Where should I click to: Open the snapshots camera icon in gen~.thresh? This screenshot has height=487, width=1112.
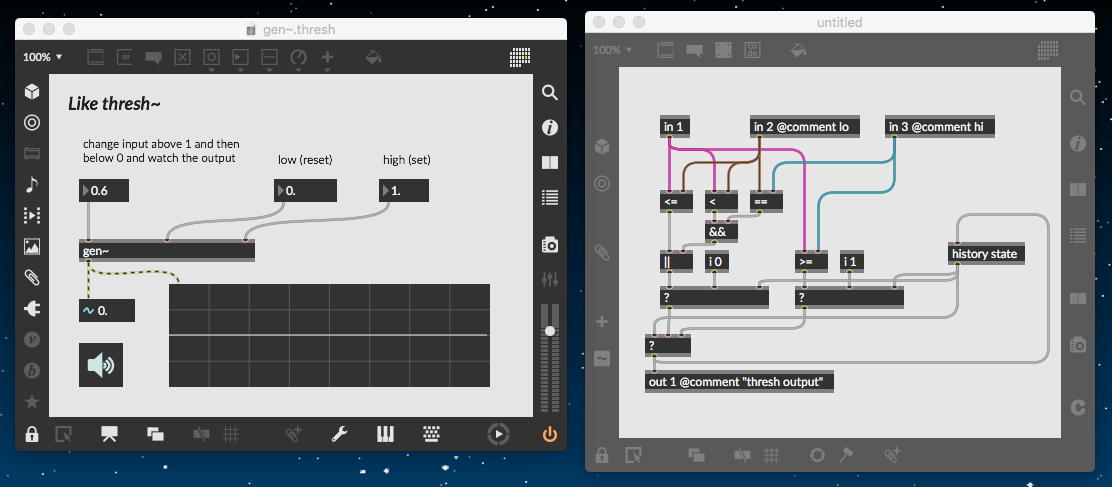tap(550, 245)
